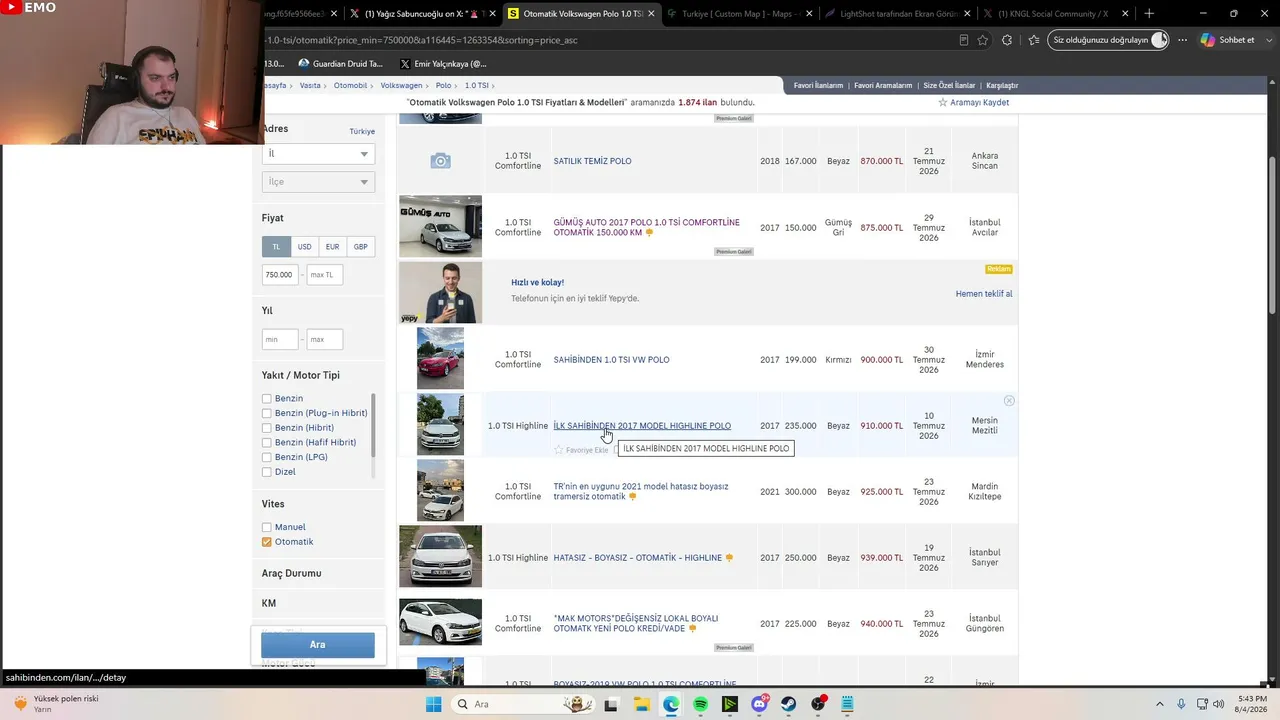1280x720 pixels.
Task: Close the Otomatik Volkswagen Polo tab
Action: click(652, 14)
